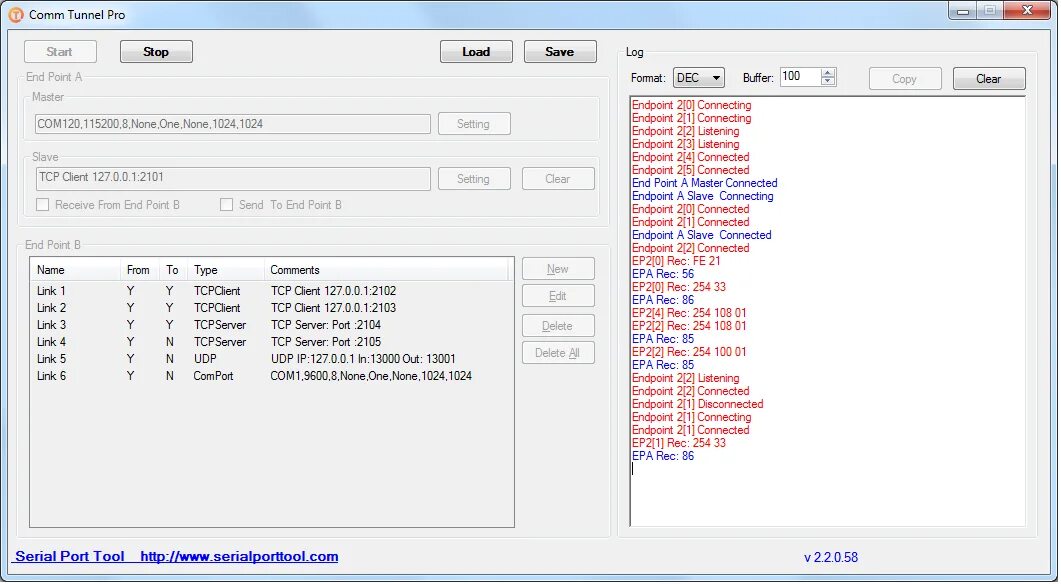Open the Format DEC dropdown

click(x=699, y=78)
